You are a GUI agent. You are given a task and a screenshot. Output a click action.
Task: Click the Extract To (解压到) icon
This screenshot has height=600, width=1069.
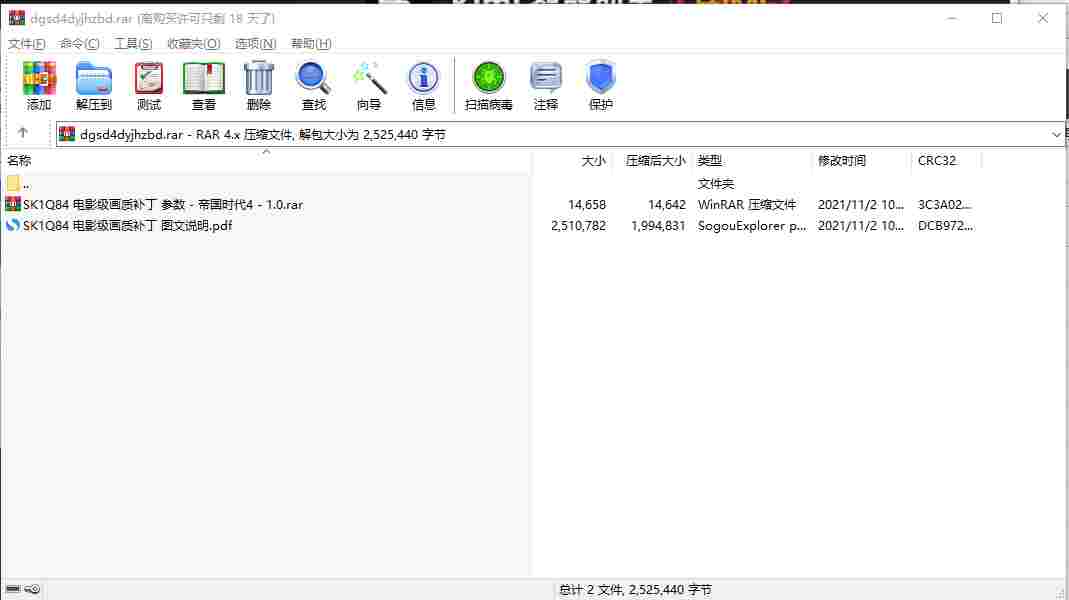point(93,86)
